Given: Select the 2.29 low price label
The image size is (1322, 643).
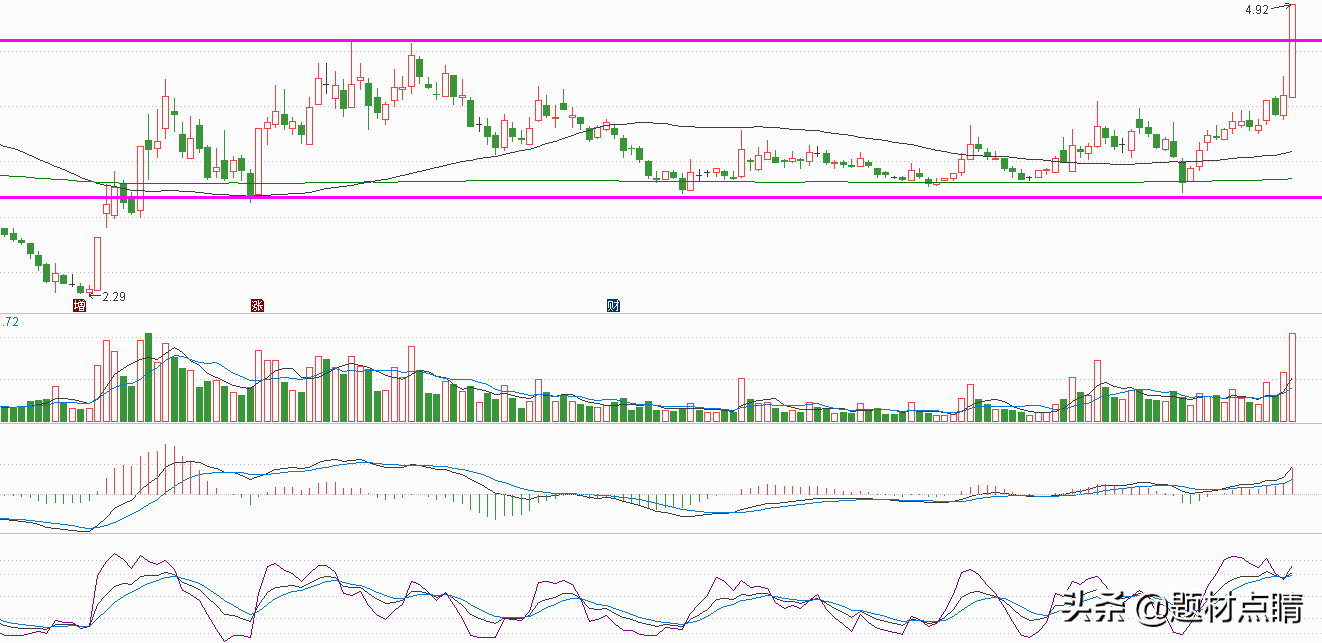Looking at the screenshot, I should click(x=115, y=297).
